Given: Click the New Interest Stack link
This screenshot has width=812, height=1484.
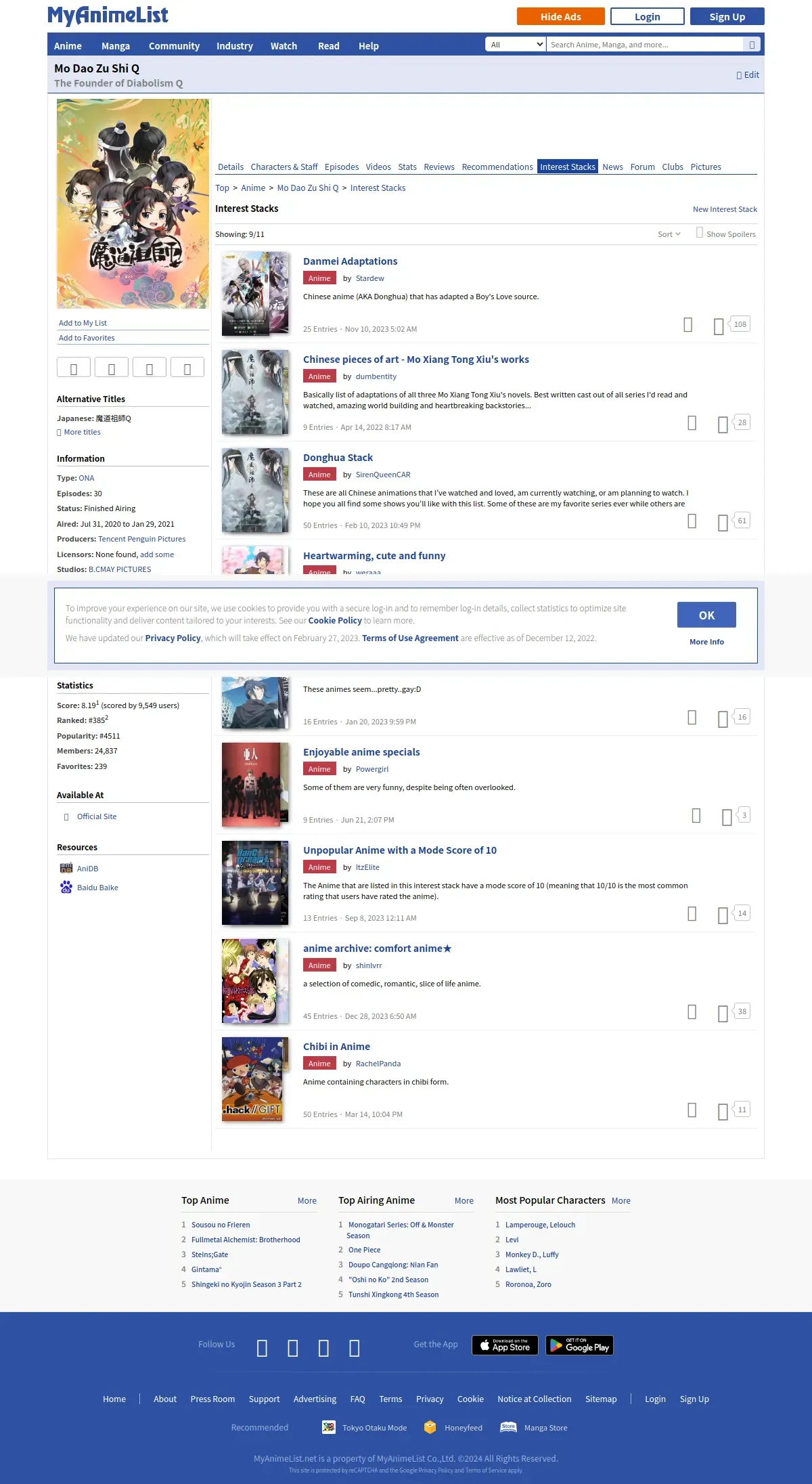Looking at the screenshot, I should tap(725, 209).
